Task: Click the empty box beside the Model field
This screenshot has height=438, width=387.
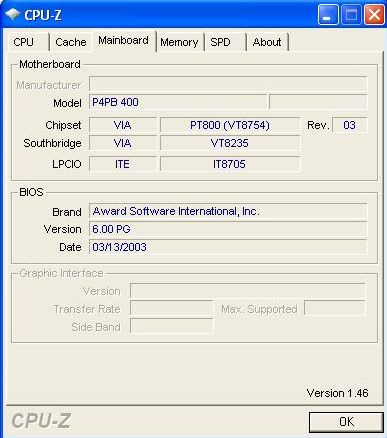Action: click(318, 102)
